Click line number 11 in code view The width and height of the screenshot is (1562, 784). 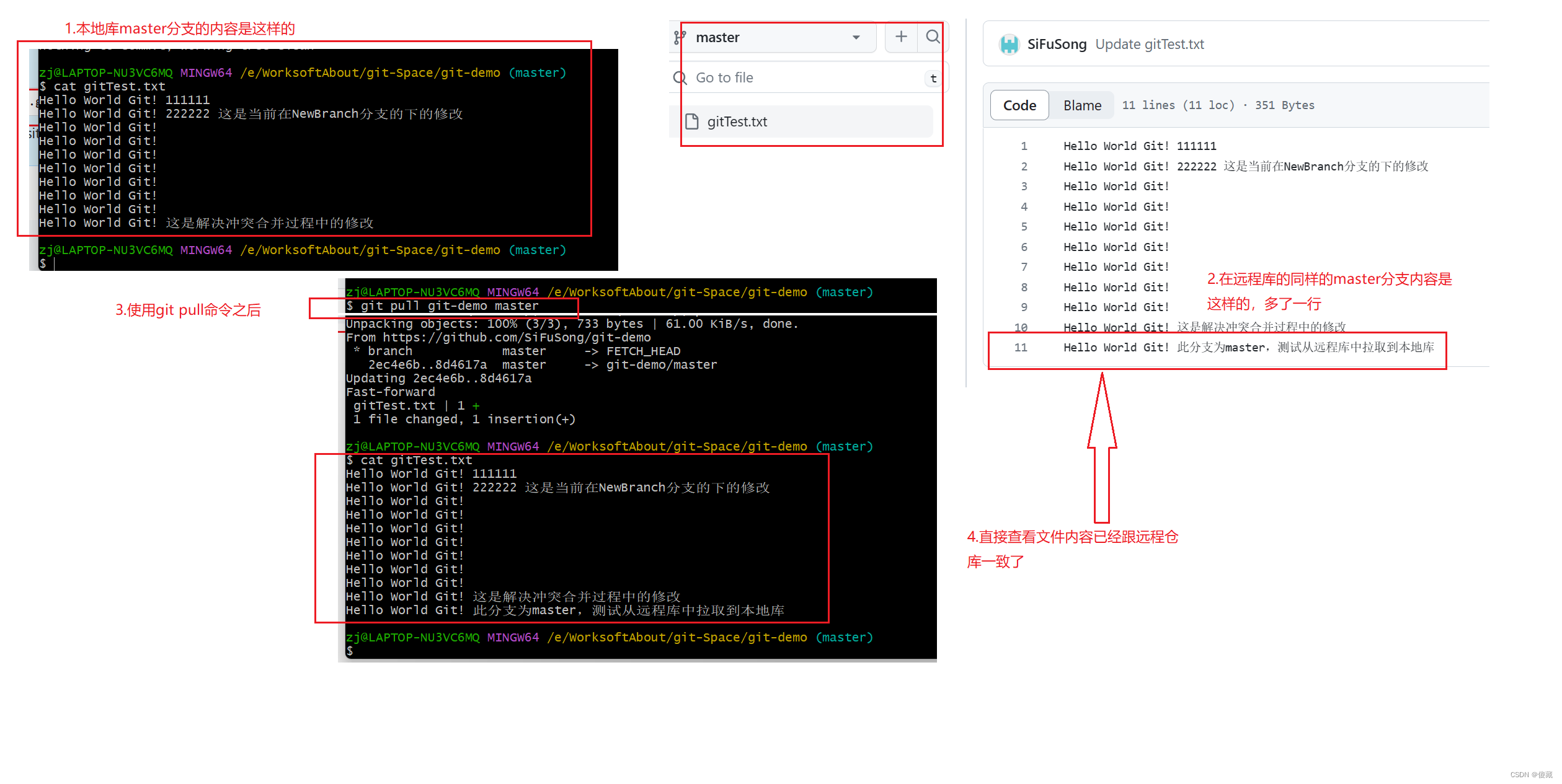tap(1021, 348)
